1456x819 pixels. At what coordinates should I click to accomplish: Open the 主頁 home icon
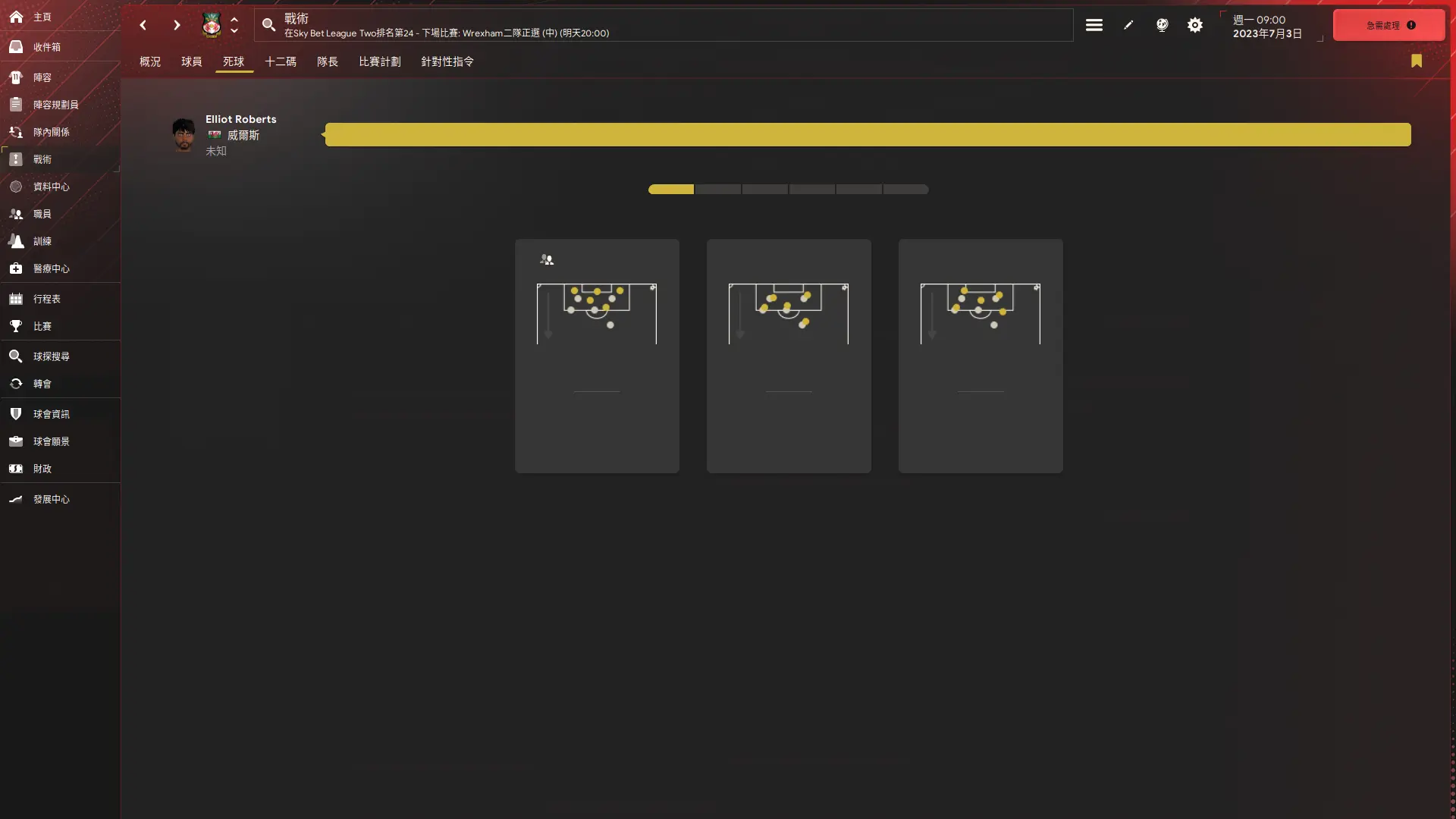coord(16,17)
